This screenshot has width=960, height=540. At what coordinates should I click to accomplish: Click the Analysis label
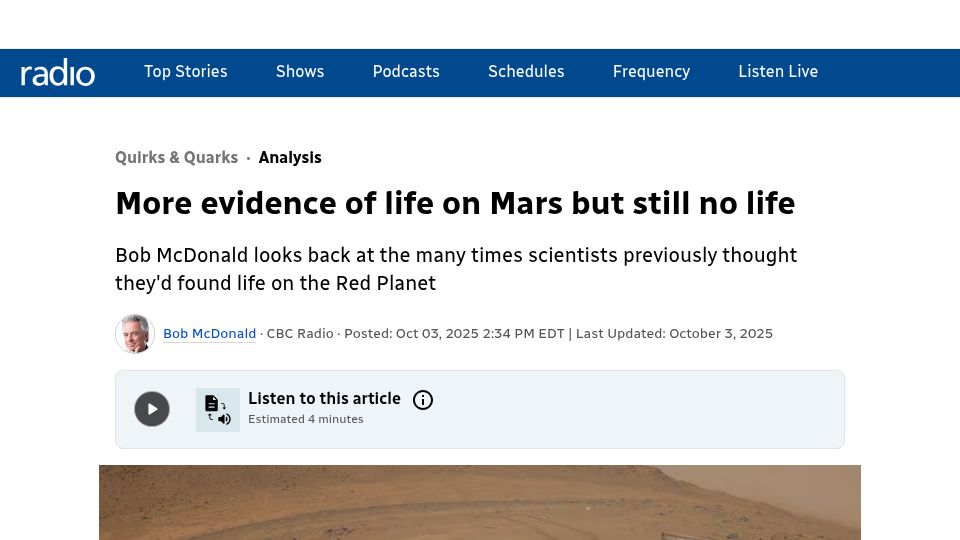[290, 157]
